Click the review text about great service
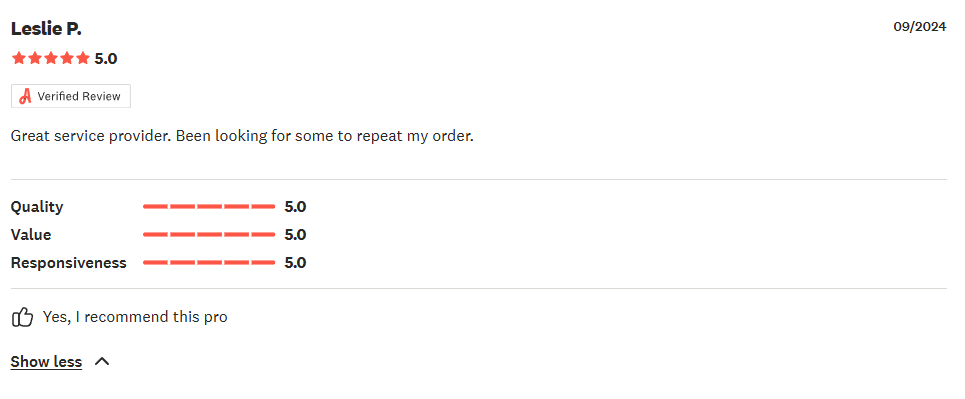This screenshot has height=399, width=965. pyautogui.click(x=242, y=136)
